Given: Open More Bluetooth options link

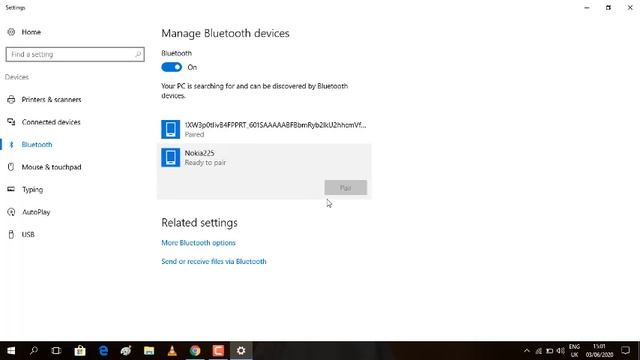Looking at the screenshot, I should (198, 243).
